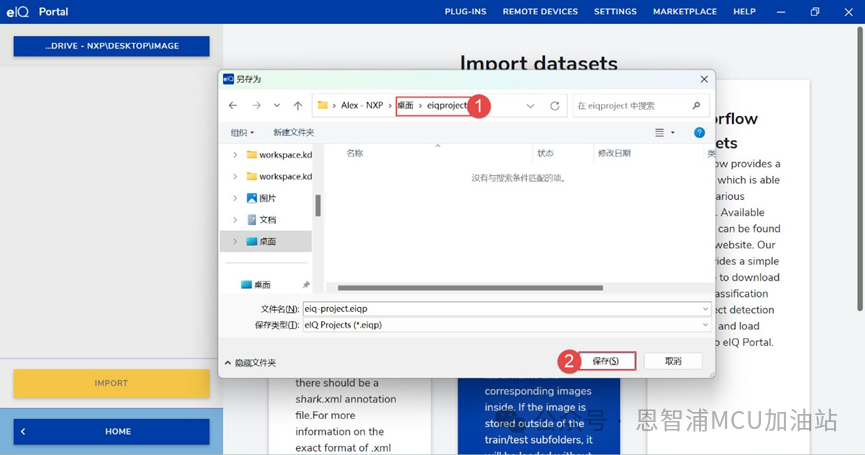The height and width of the screenshot is (455, 865).
Task: Expand the selected 桌面 tree node
Action: [235, 242]
